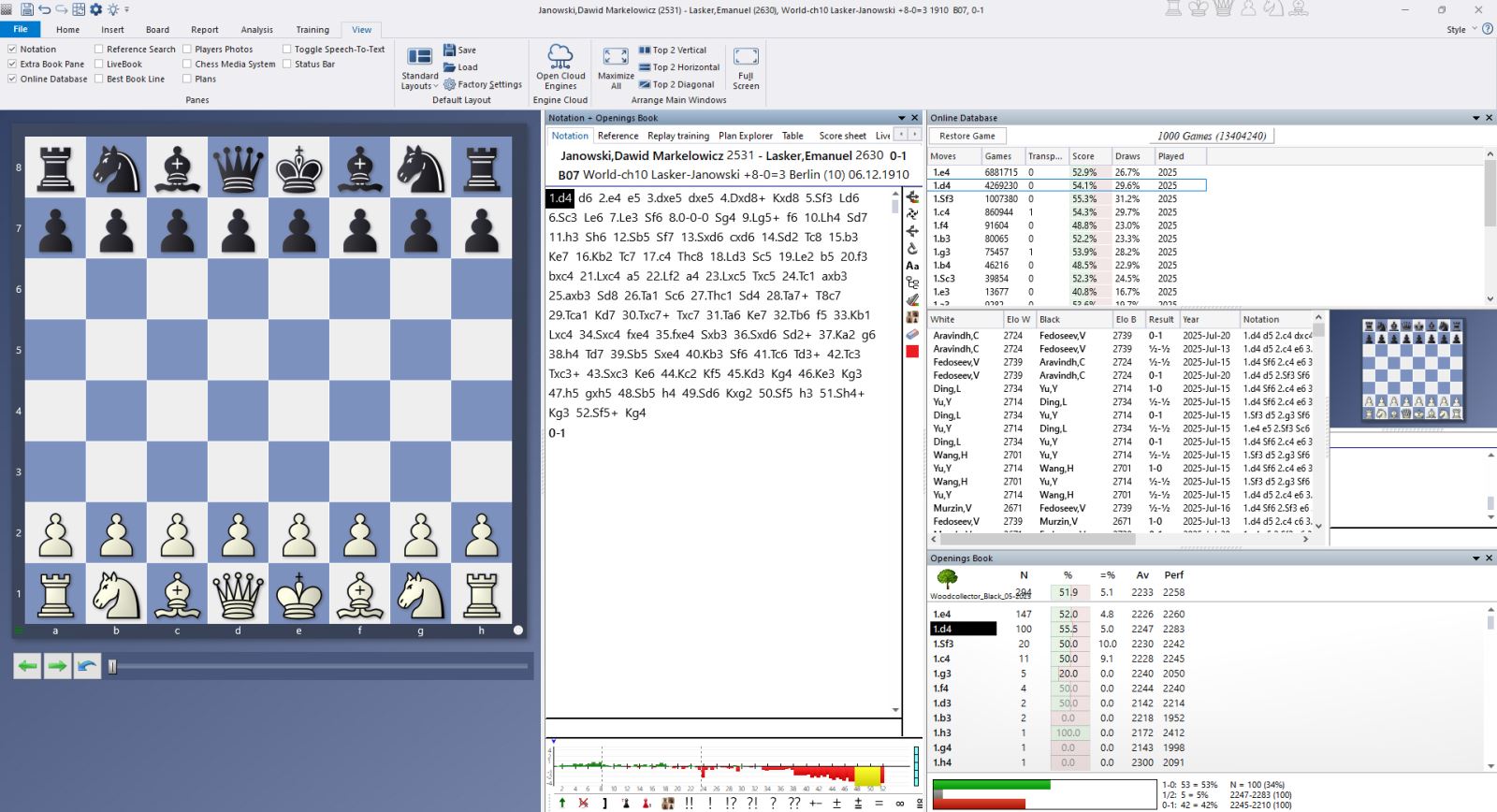Click the red color square in notation toolbar
The width and height of the screenshot is (1497, 812).
[x=912, y=352]
